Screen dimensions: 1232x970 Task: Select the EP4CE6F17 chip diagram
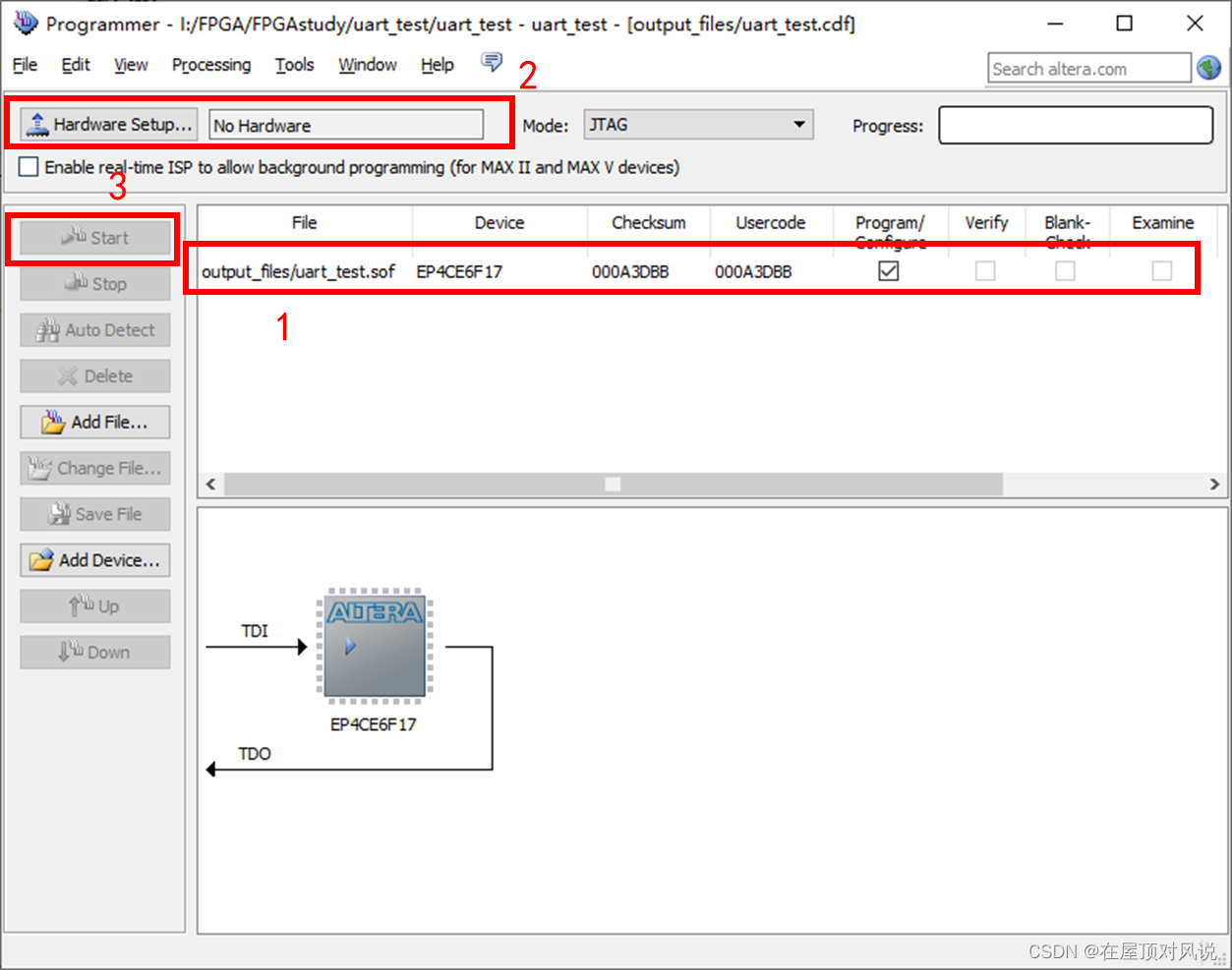coord(373,646)
